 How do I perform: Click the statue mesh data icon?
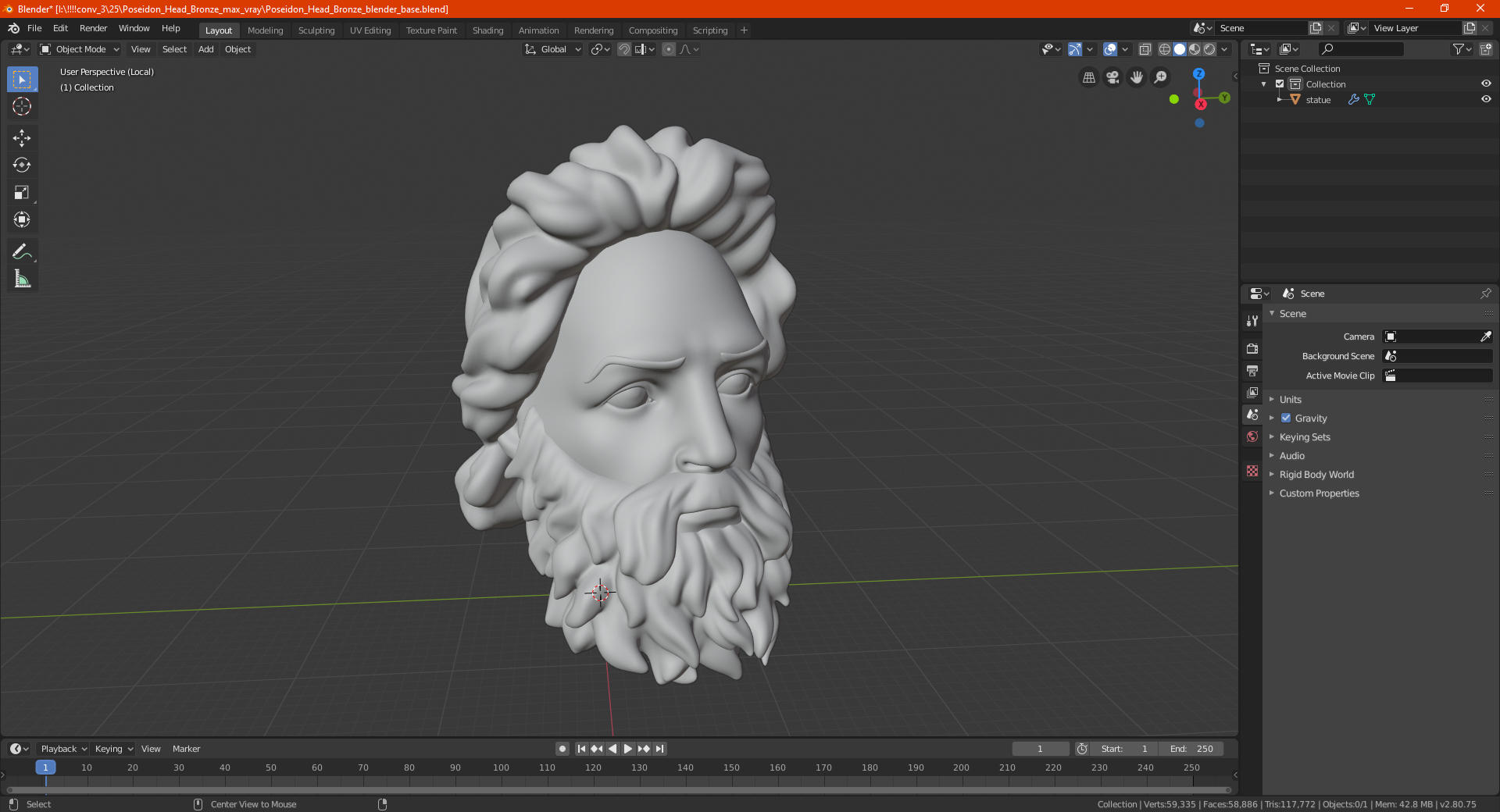tap(1370, 100)
